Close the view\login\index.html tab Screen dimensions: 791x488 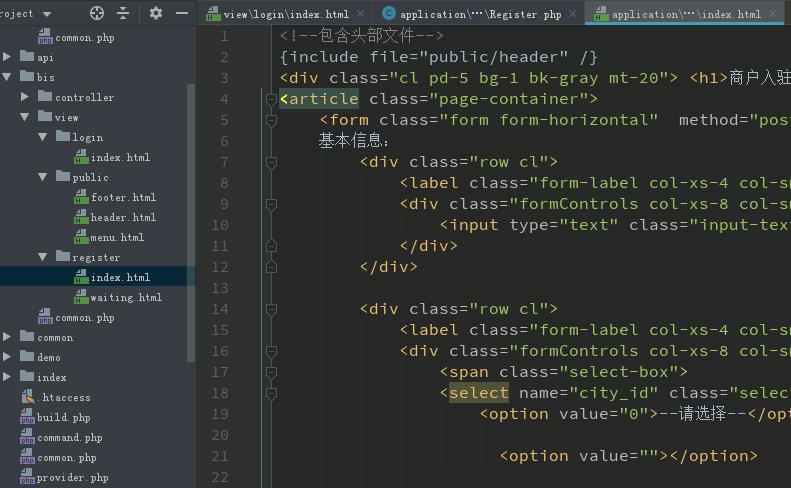click(x=360, y=14)
